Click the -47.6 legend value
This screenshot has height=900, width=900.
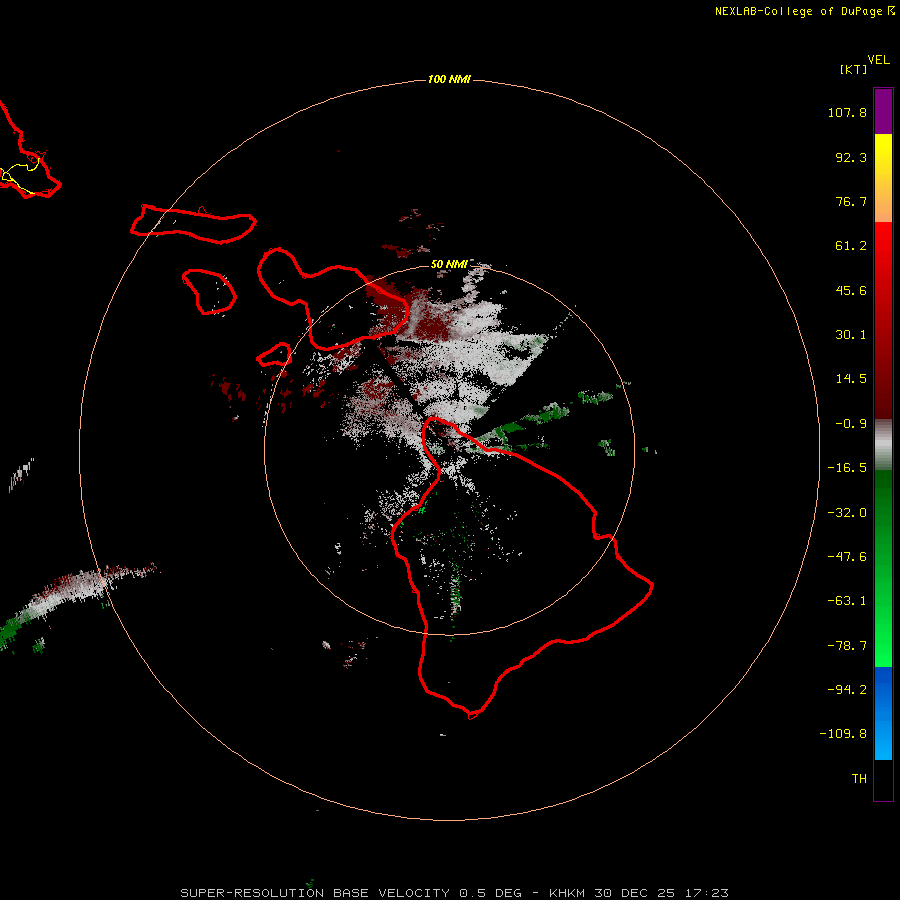(x=847, y=557)
